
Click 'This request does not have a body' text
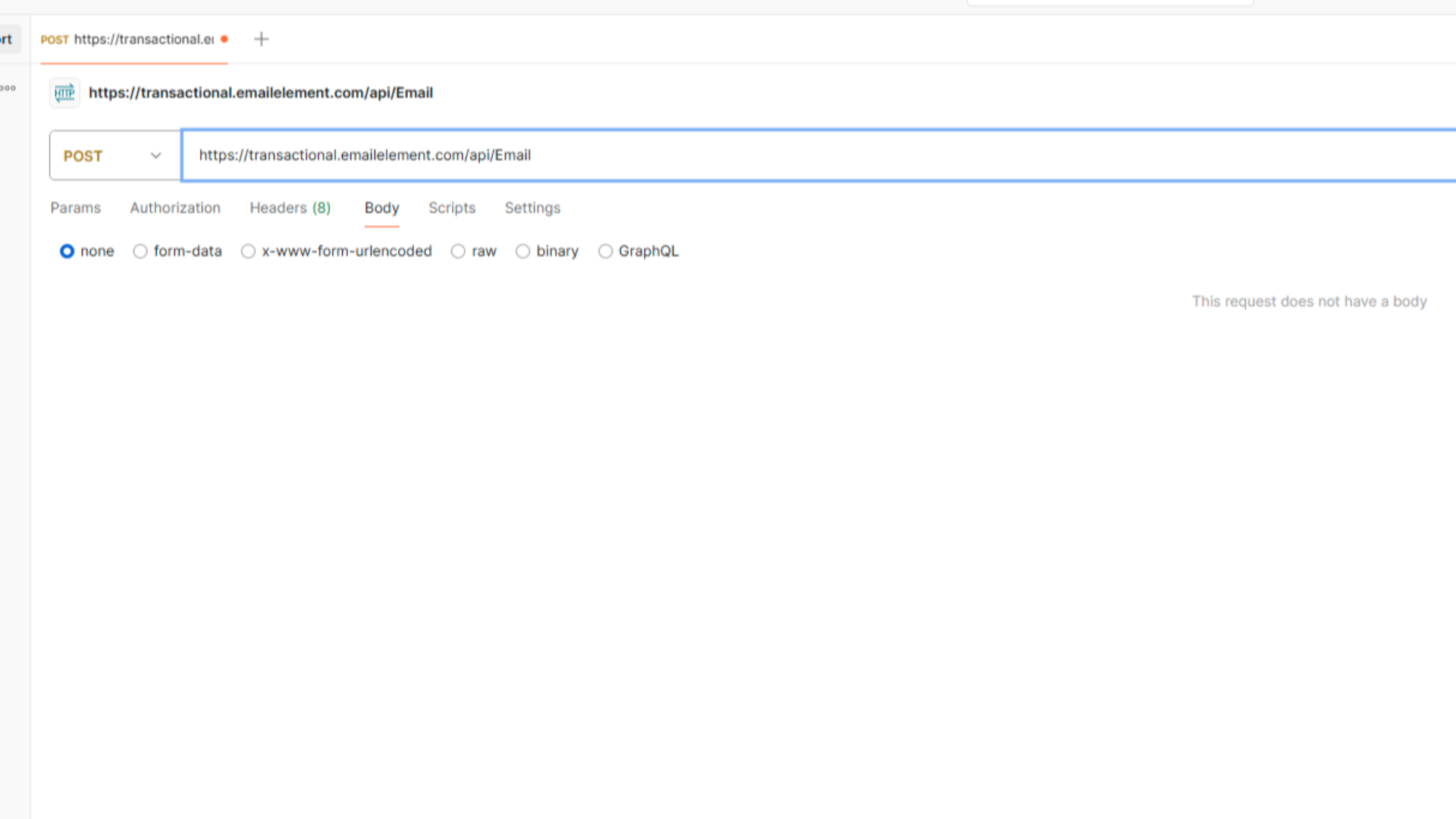(x=1309, y=302)
